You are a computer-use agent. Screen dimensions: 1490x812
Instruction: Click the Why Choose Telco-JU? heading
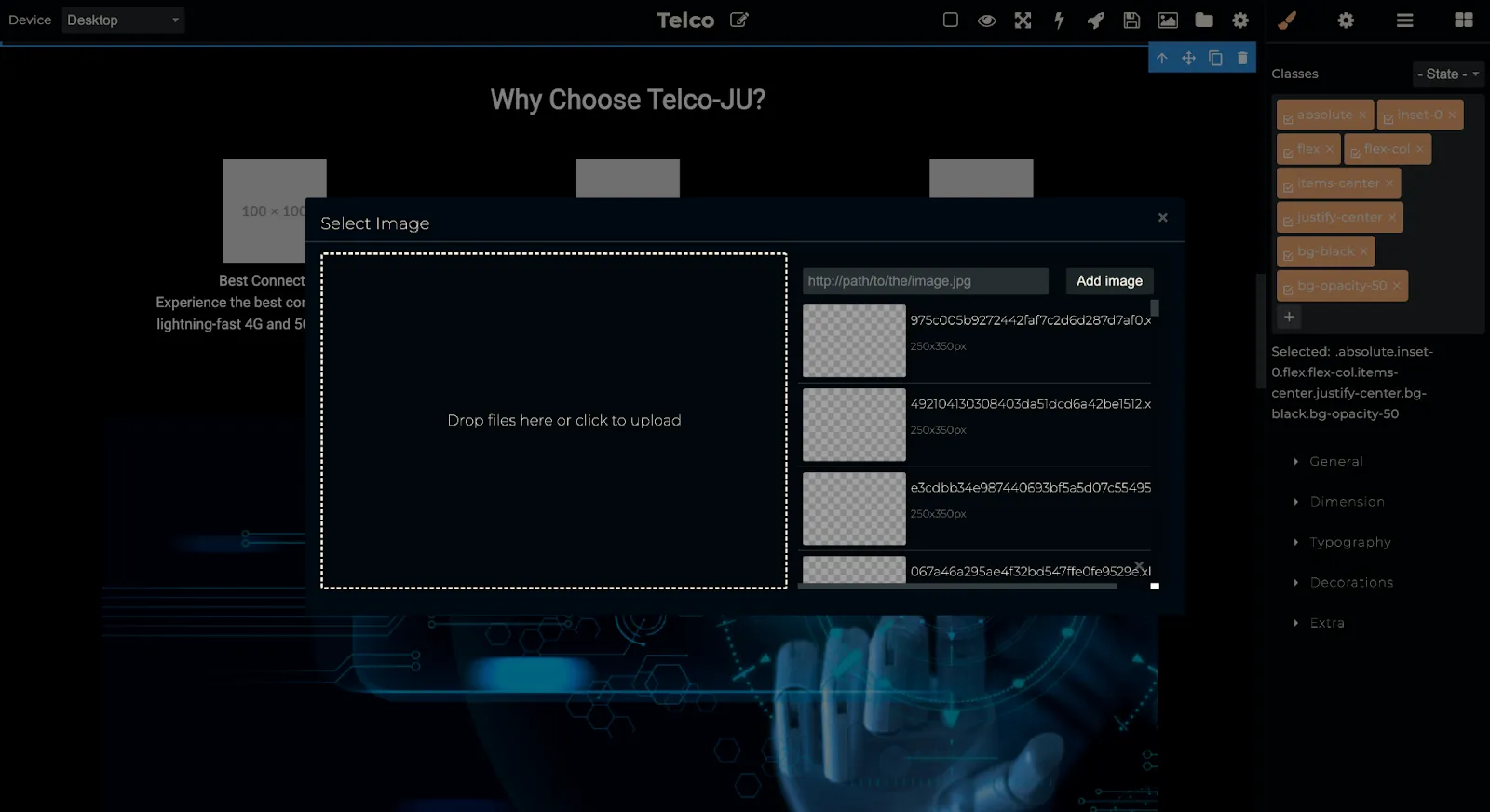point(628,100)
